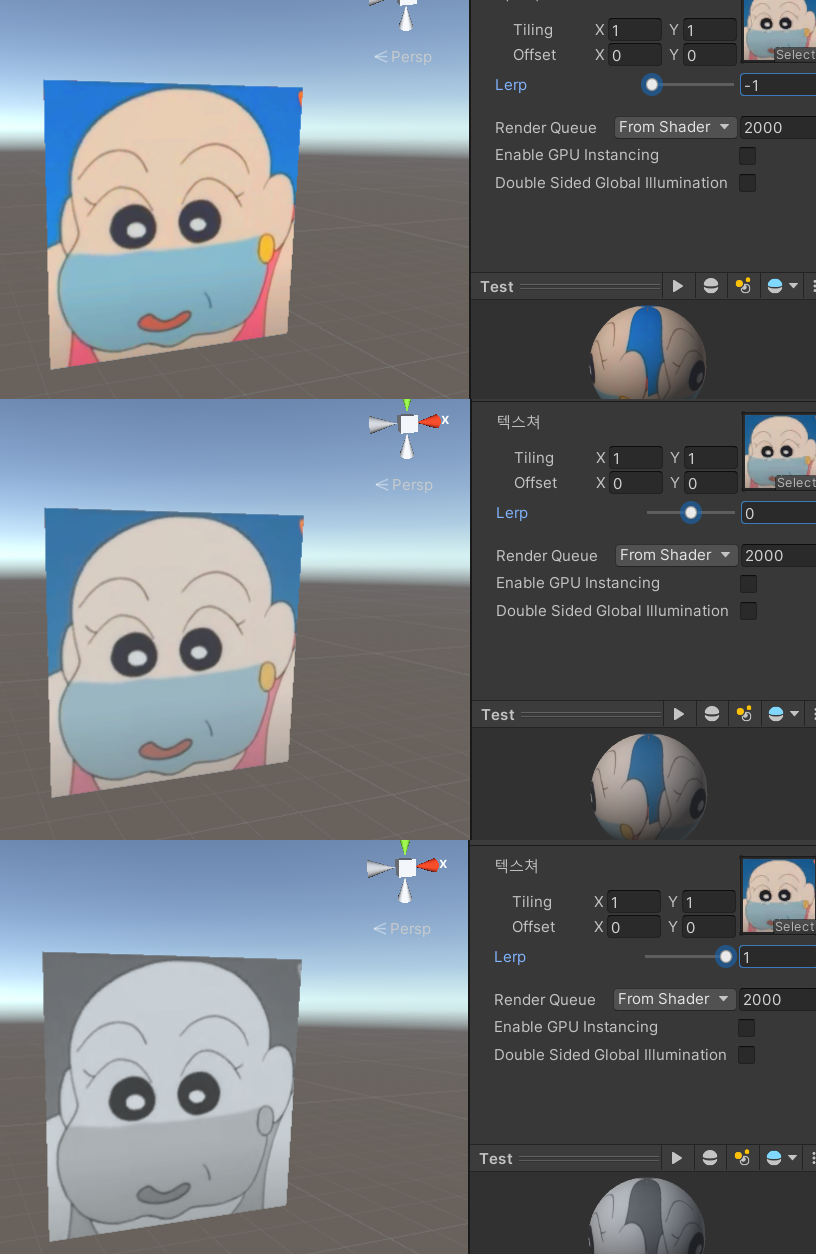This screenshot has height=1254, width=816.
Task: Play the Test preview where Lerp is -1
Action: (678, 286)
